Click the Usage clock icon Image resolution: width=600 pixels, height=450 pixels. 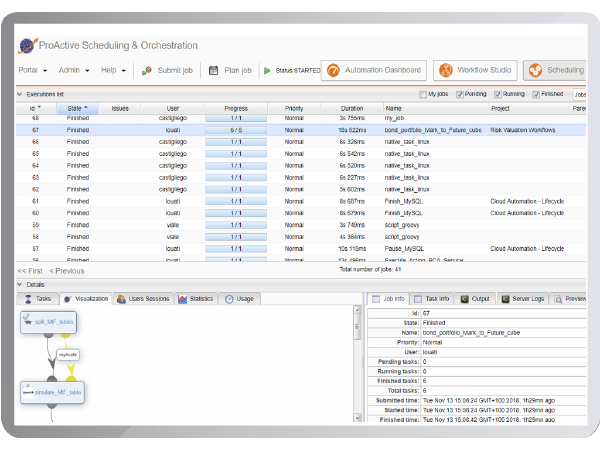coord(229,299)
